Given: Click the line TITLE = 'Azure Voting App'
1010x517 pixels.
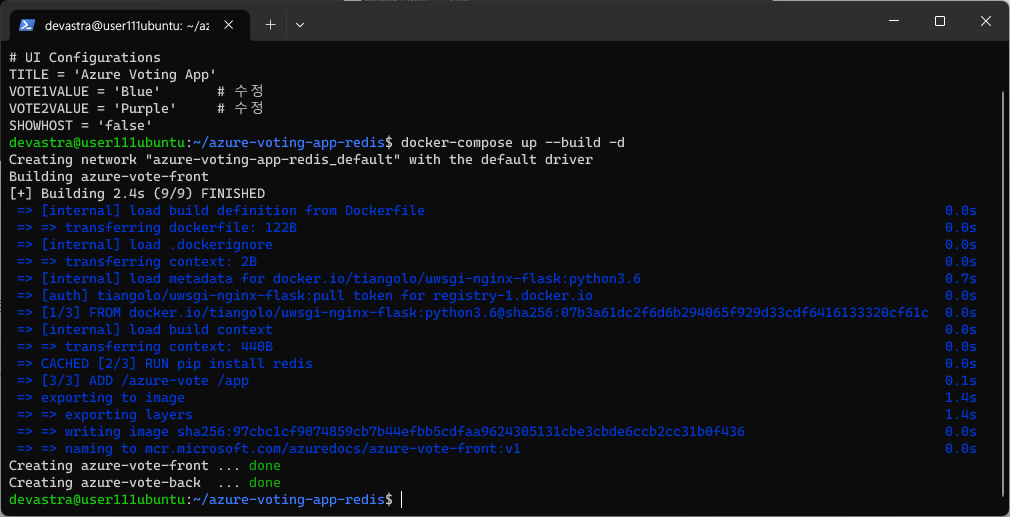Looking at the screenshot, I should [x=112, y=74].
